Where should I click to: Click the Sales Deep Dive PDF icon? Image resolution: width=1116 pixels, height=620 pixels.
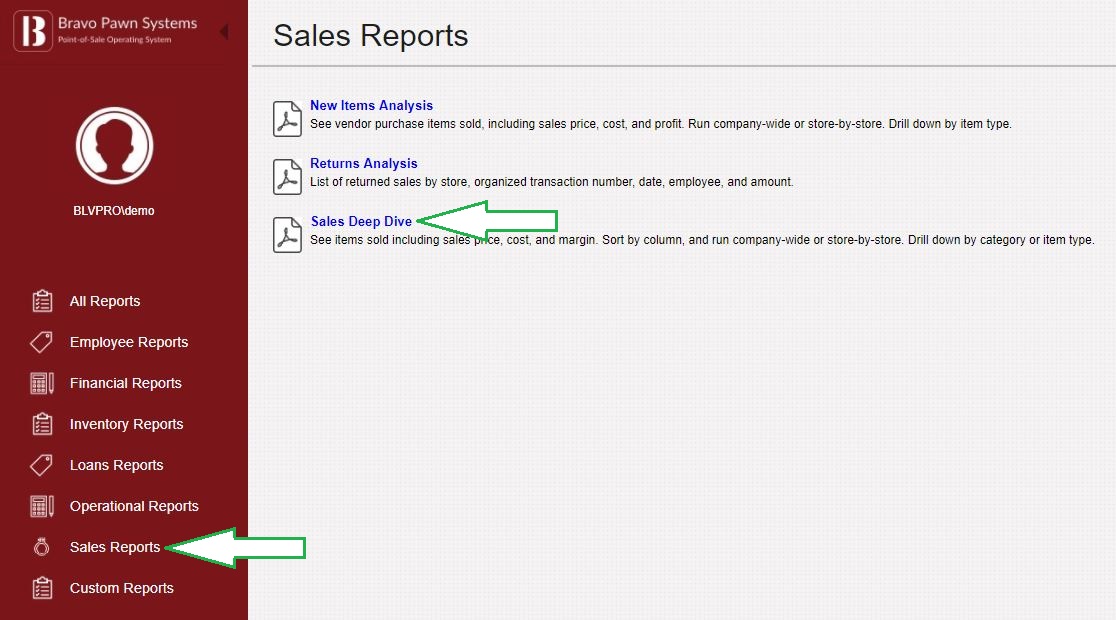coord(288,234)
